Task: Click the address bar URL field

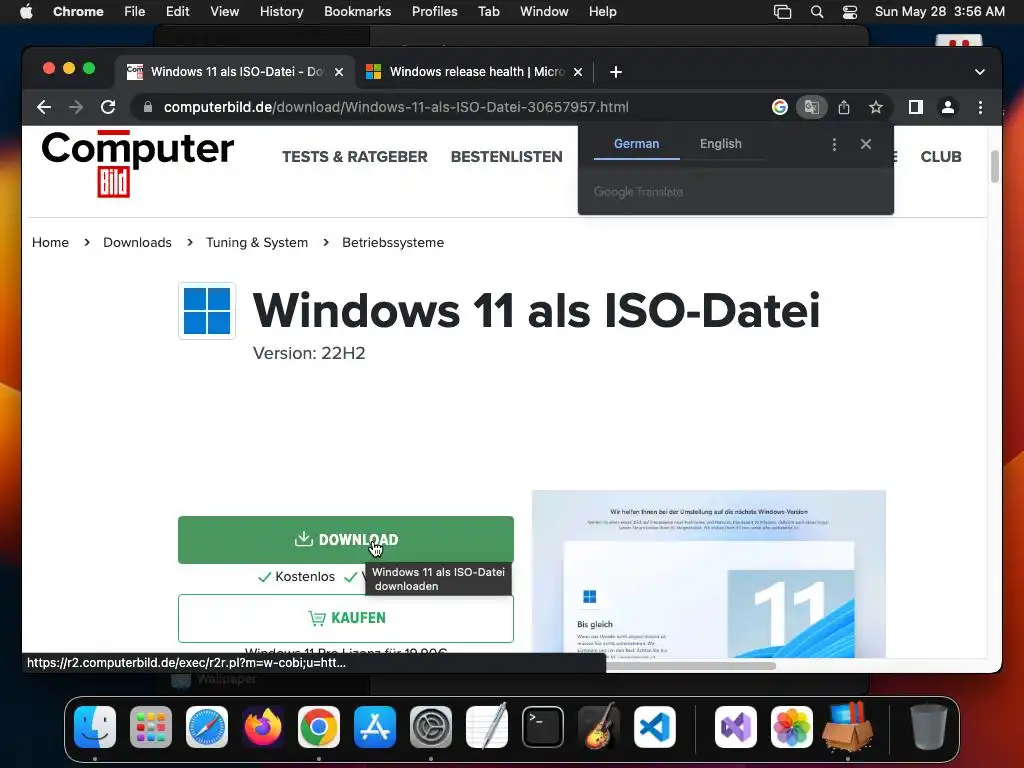Action: [451, 107]
